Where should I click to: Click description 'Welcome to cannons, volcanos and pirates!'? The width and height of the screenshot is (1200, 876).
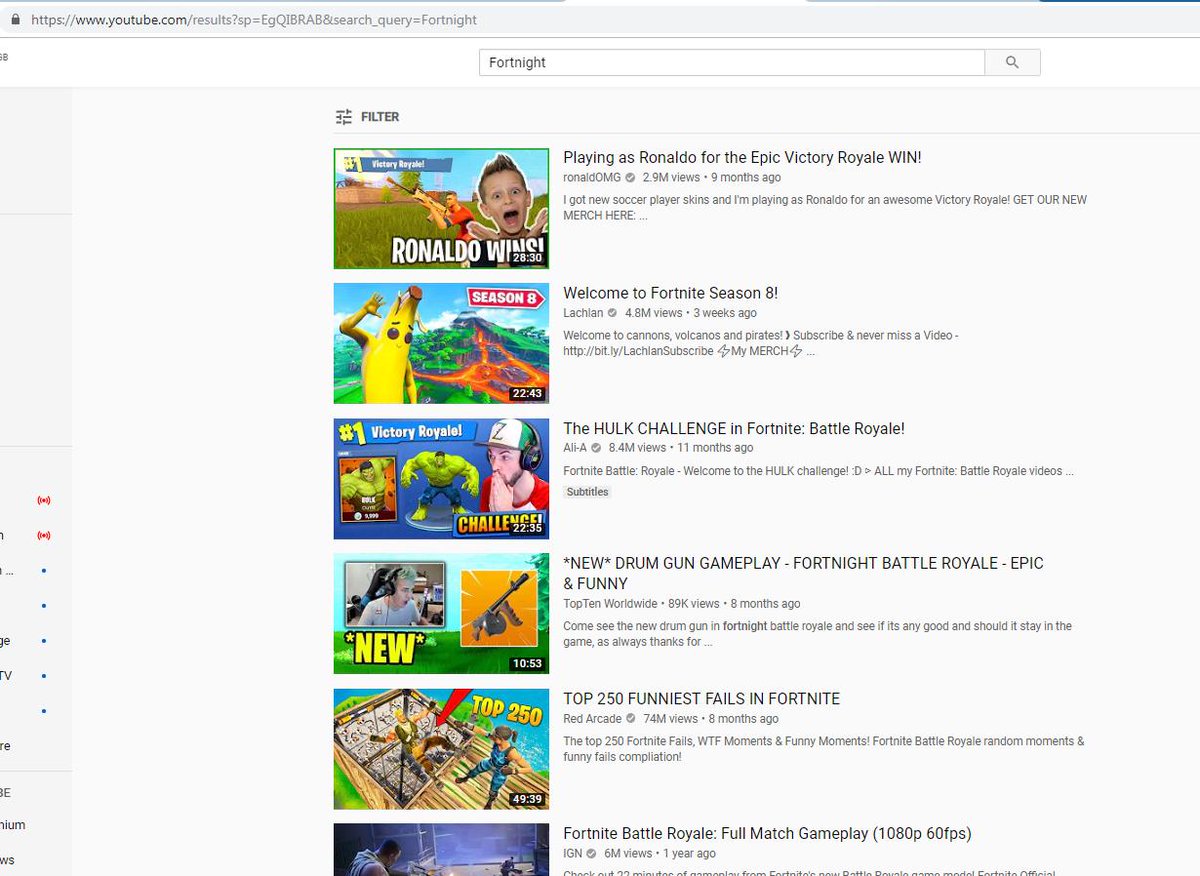tap(761, 343)
